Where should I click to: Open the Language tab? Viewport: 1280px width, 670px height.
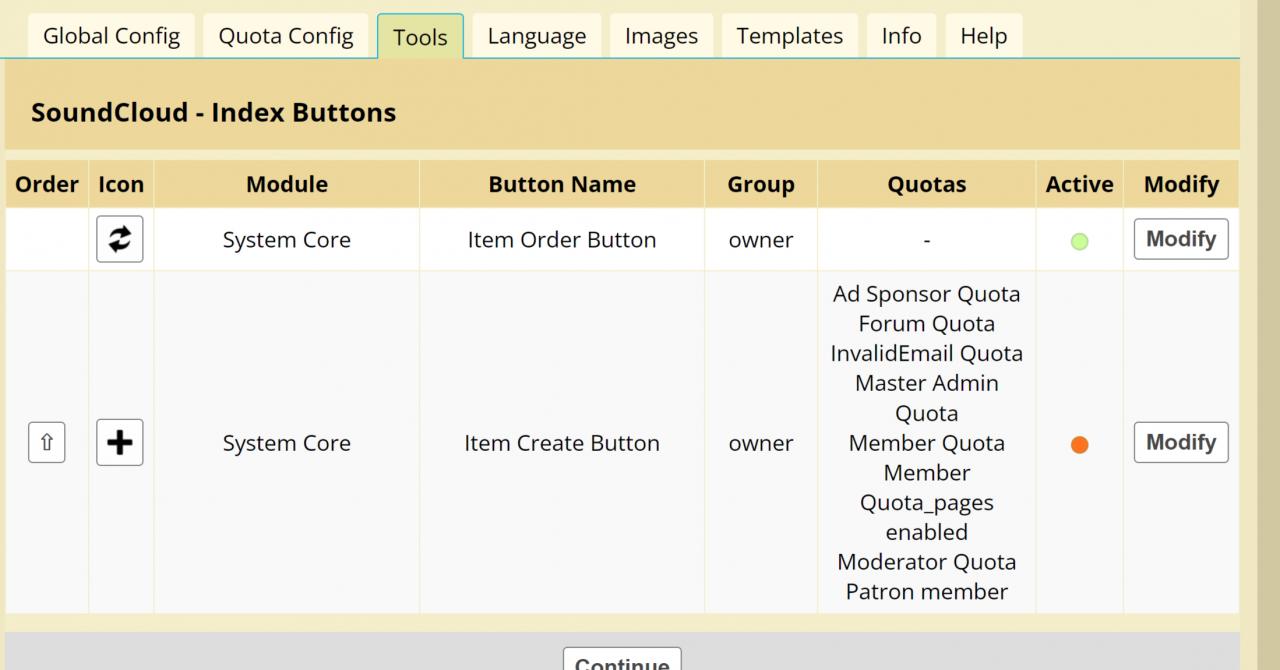[537, 37]
